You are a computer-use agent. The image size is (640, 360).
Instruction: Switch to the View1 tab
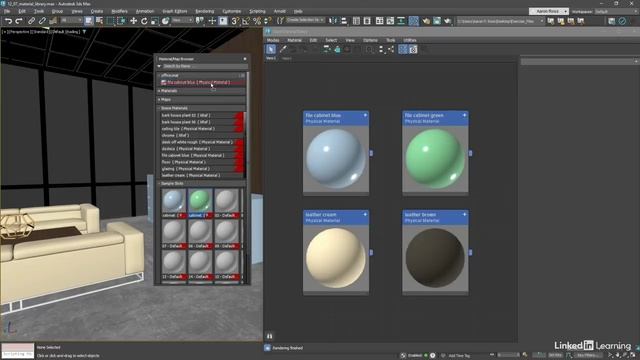271,58
